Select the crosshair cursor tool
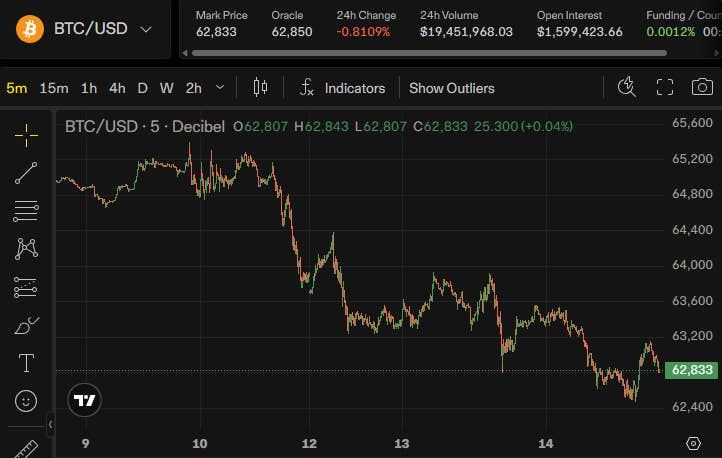This screenshot has height=458, width=722. 26,135
